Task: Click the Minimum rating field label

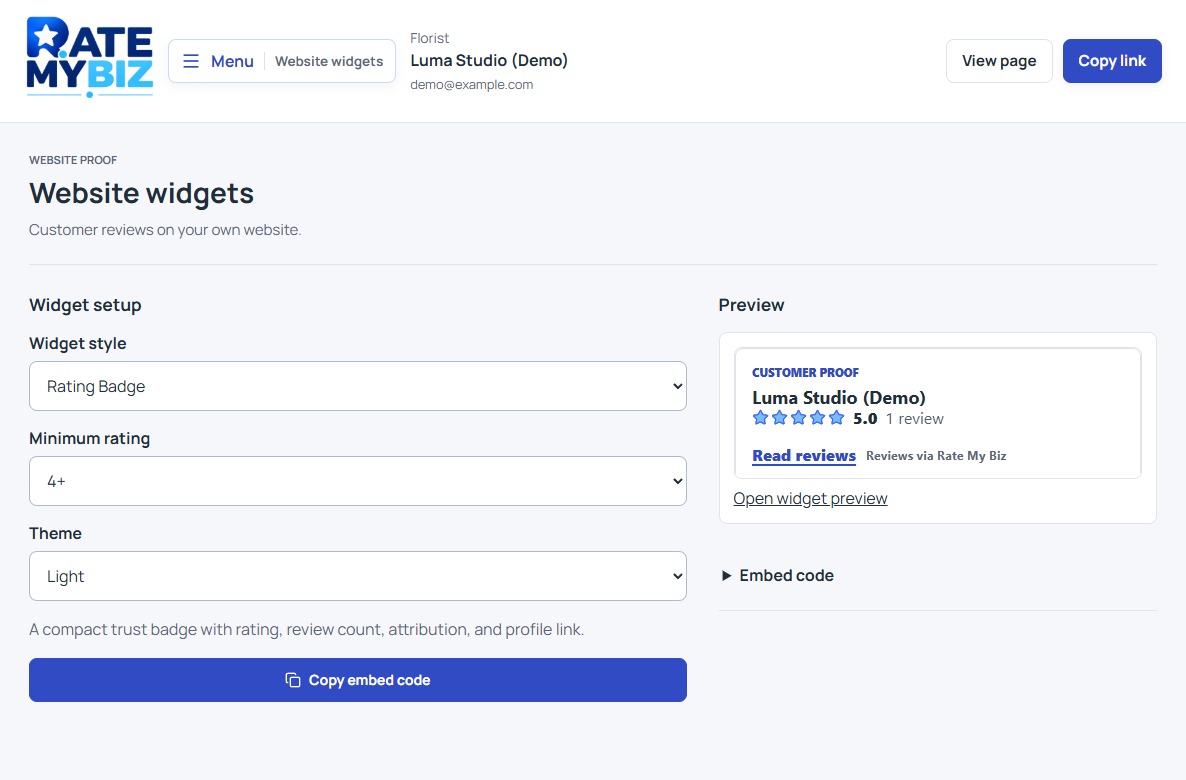Action: [90, 439]
